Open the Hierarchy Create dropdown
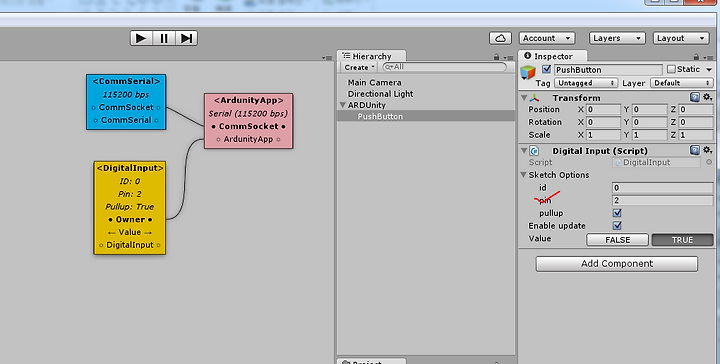The height and width of the screenshot is (364, 720). tap(360, 67)
